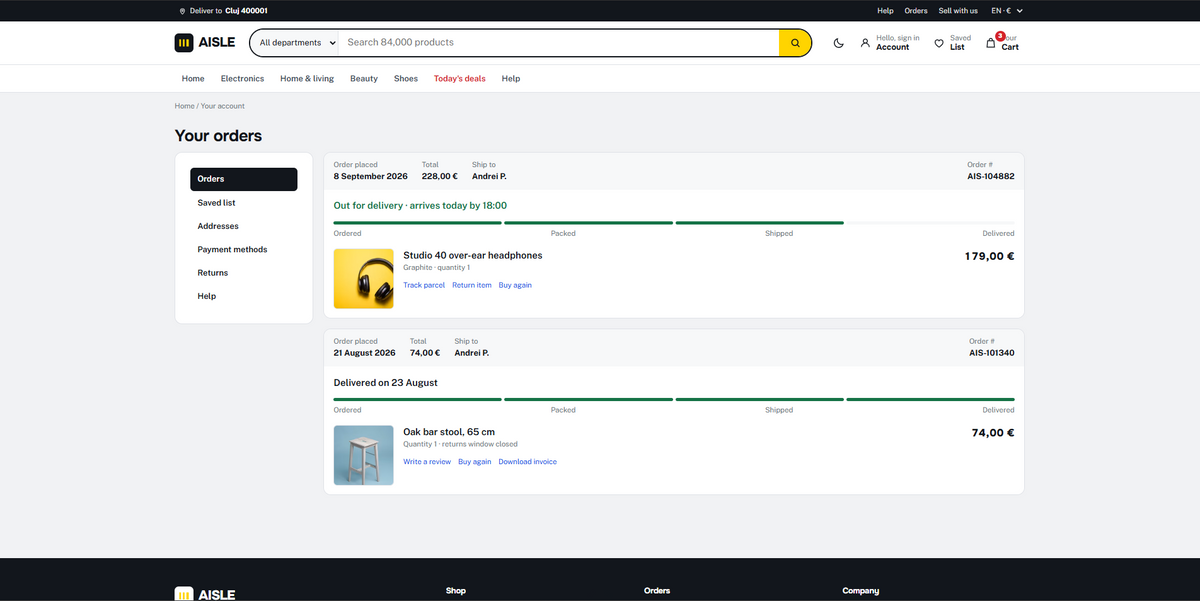Open Help in the navigation bar
The width and height of the screenshot is (1200, 601).
[x=511, y=78]
